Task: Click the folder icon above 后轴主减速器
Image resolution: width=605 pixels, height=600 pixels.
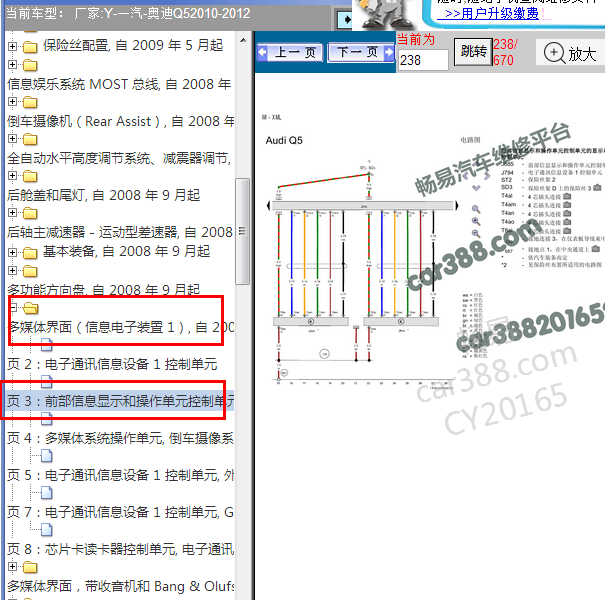Action: click(x=30, y=213)
